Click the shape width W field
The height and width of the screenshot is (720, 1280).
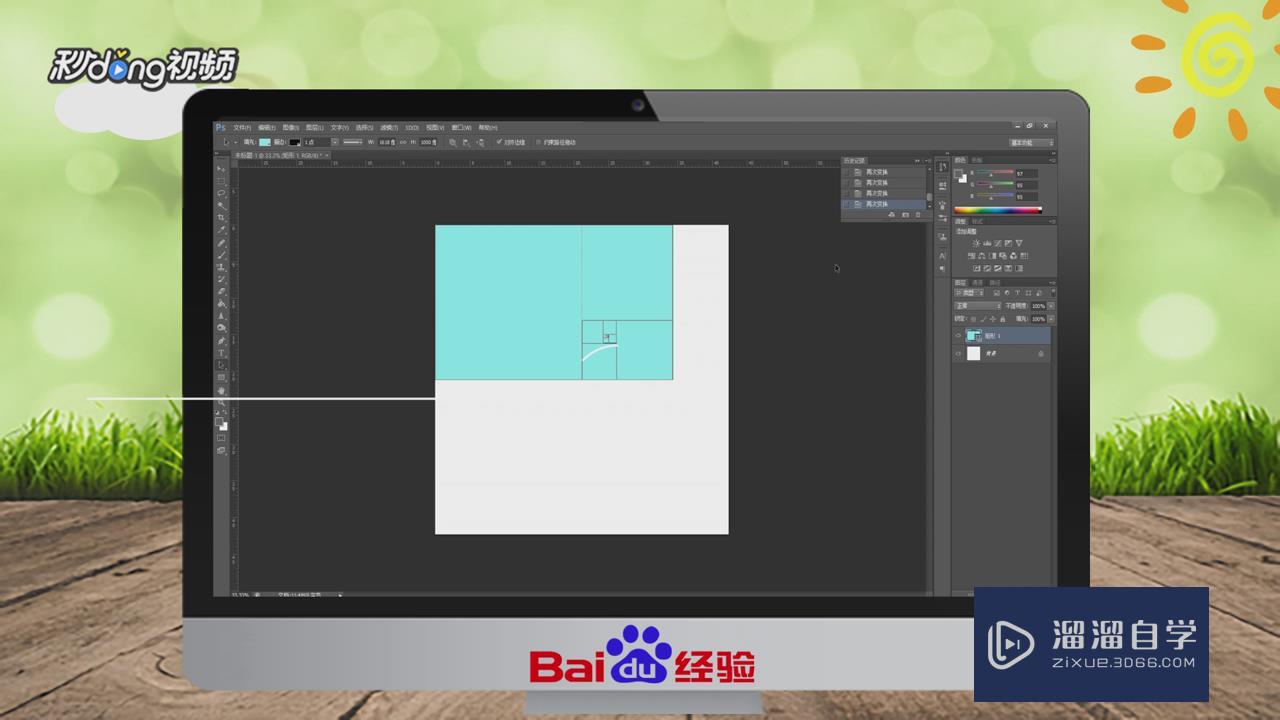387,142
